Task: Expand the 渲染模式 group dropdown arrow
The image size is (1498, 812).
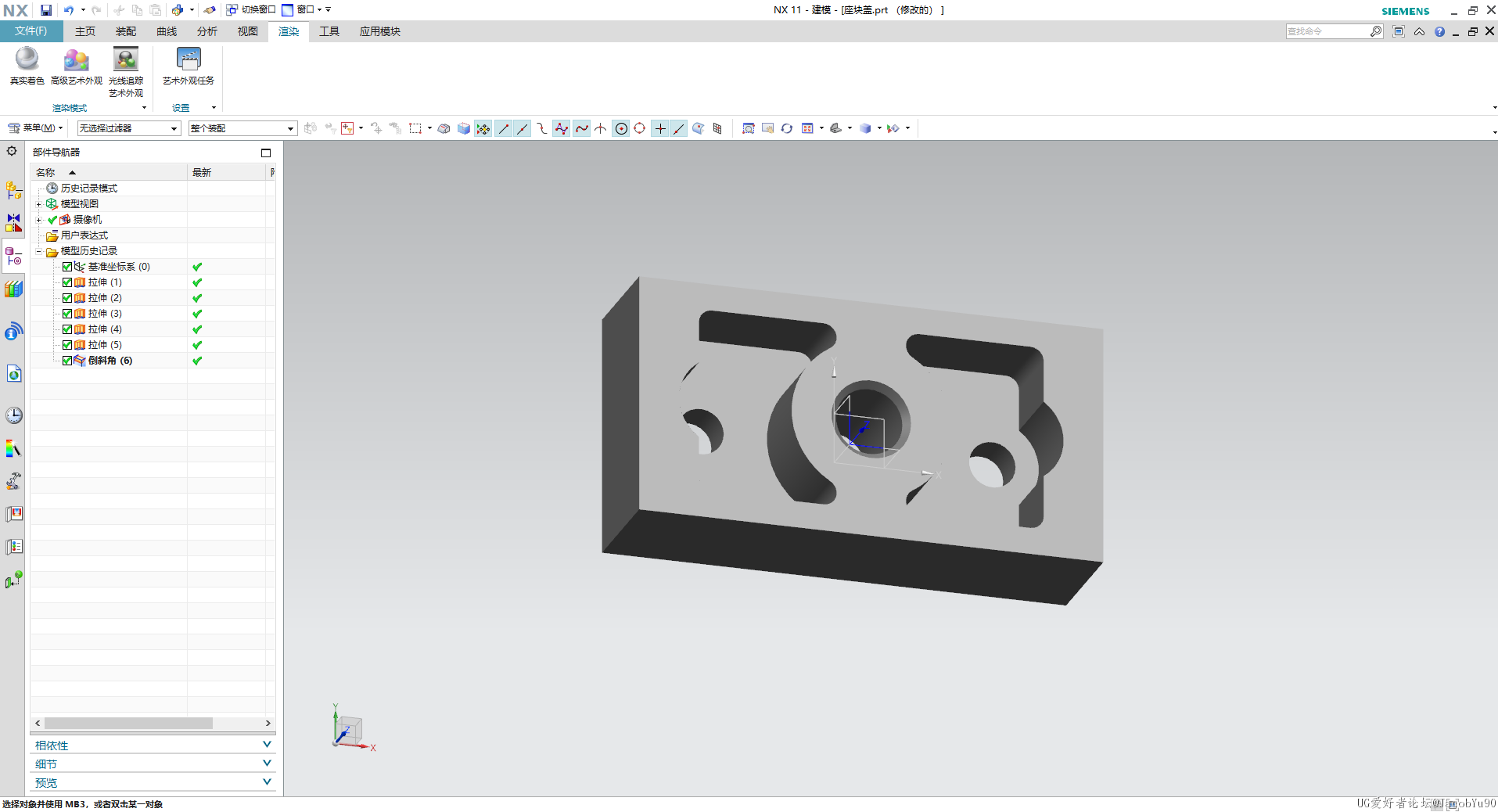Action: 144,108
